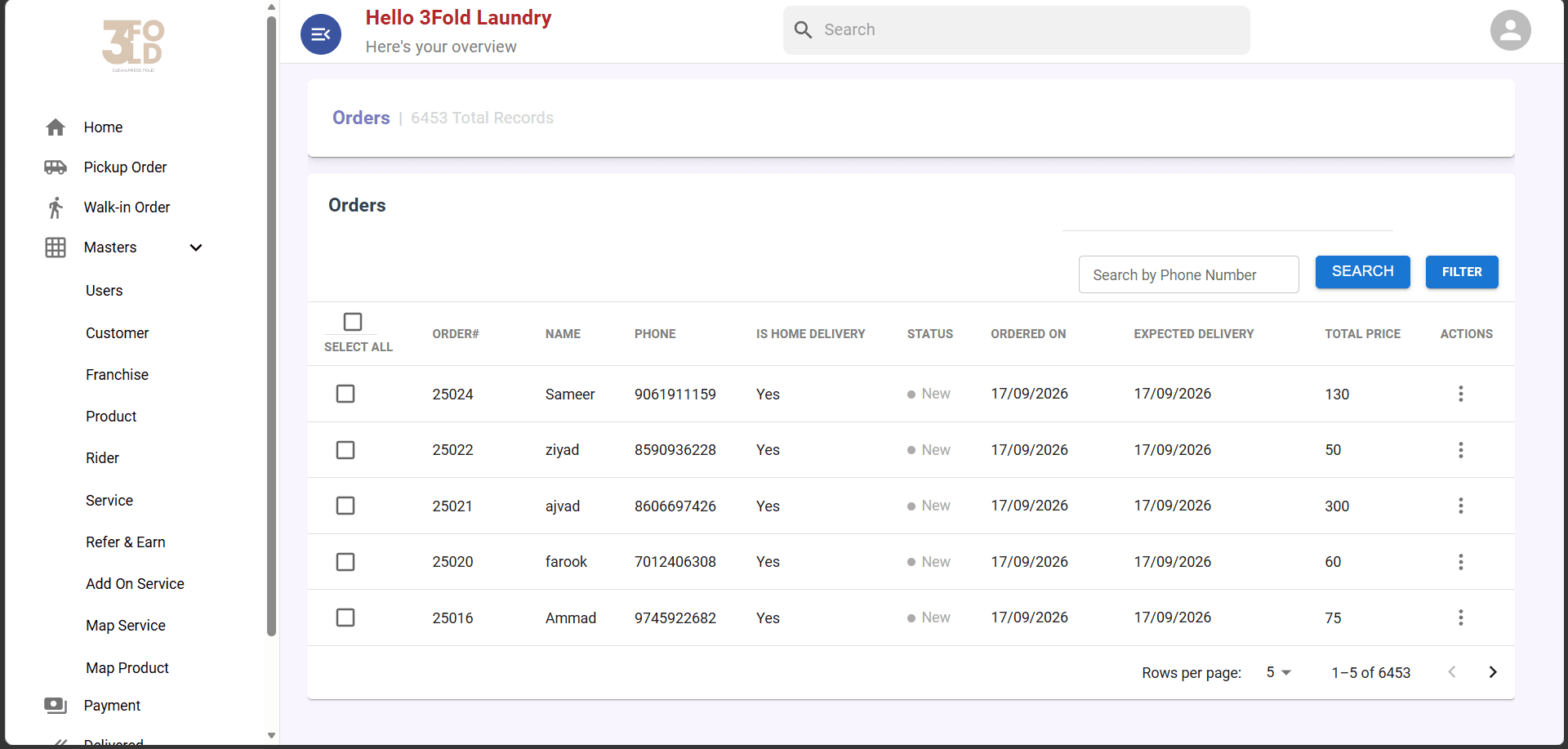Click the 3Fold logo in sidebar
Viewport: 1568px width, 749px height.
[133, 46]
